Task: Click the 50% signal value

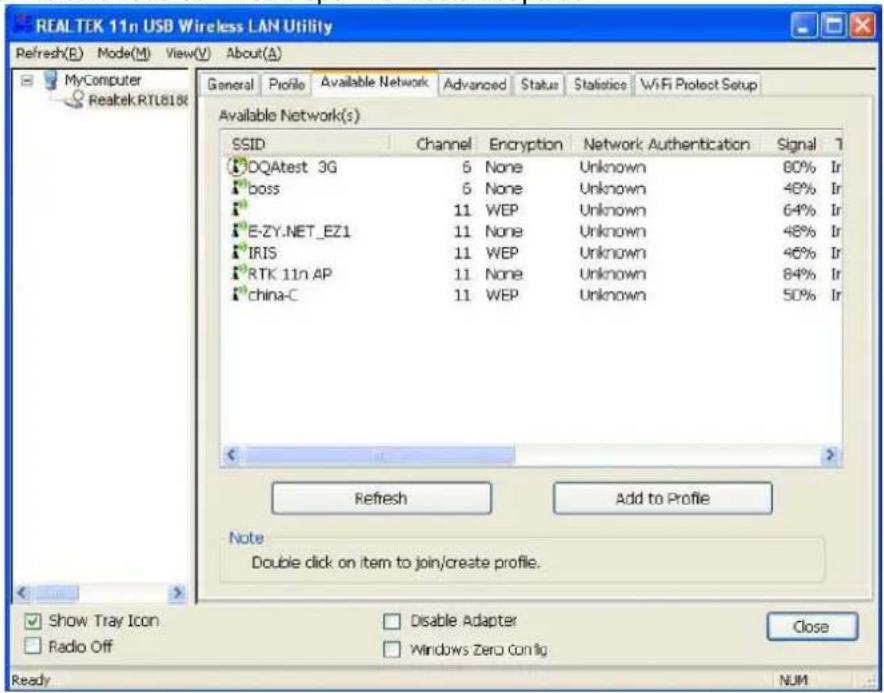Action: coord(799,295)
